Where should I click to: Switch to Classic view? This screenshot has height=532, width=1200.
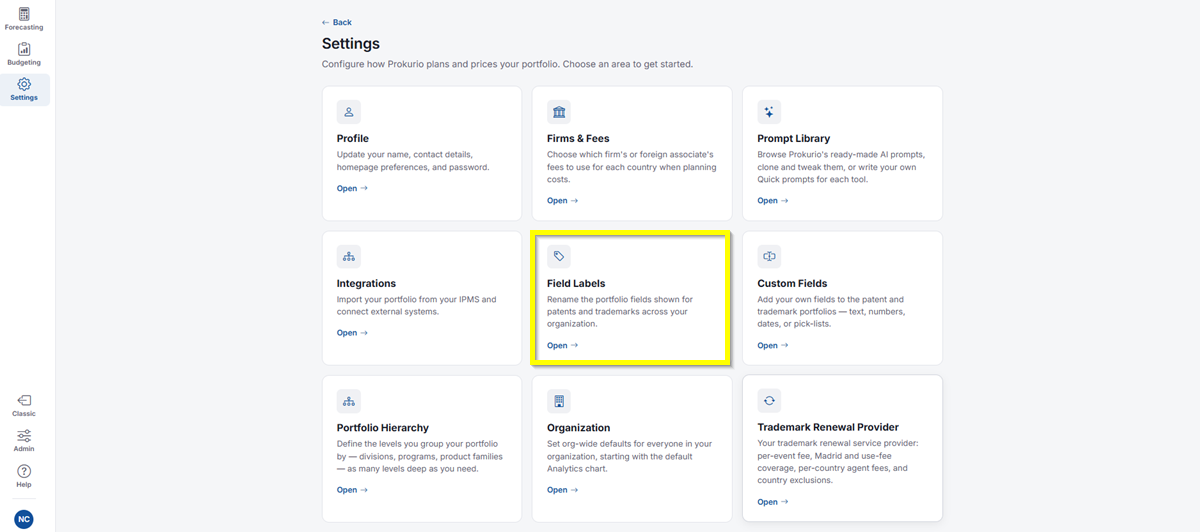pyautogui.click(x=24, y=405)
